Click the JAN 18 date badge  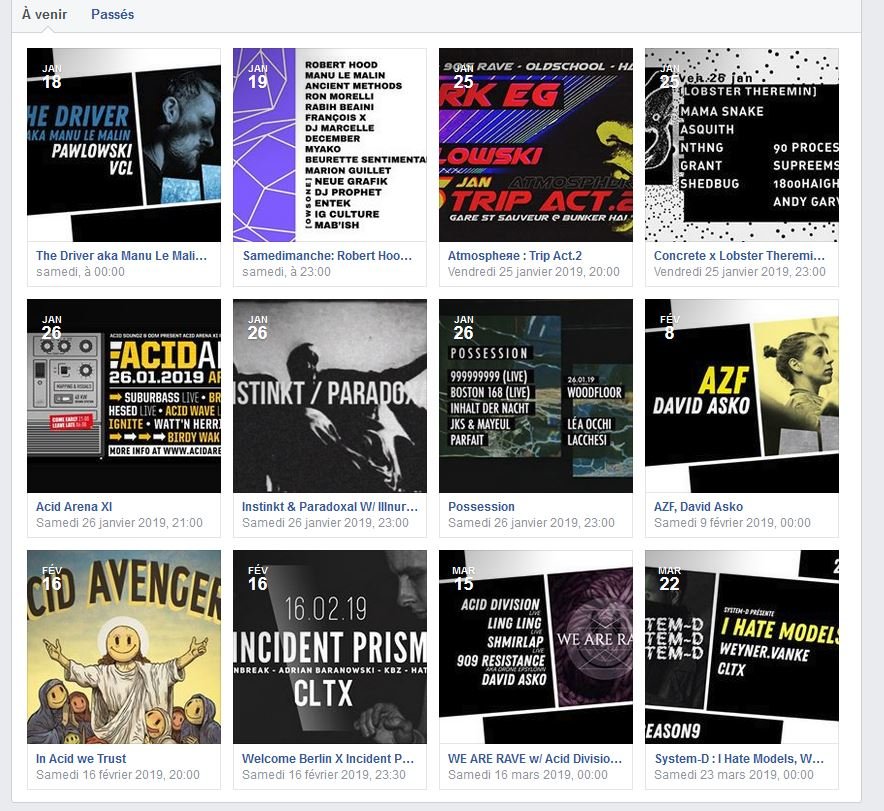tap(52, 77)
